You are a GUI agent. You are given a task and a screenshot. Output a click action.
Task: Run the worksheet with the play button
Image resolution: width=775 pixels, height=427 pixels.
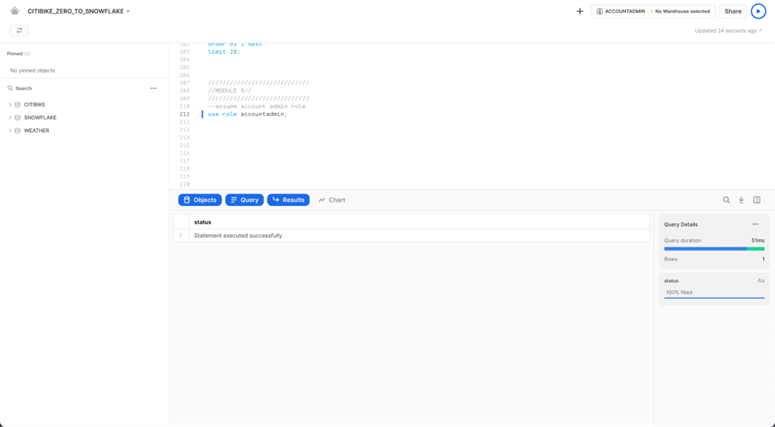tap(758, 11)
